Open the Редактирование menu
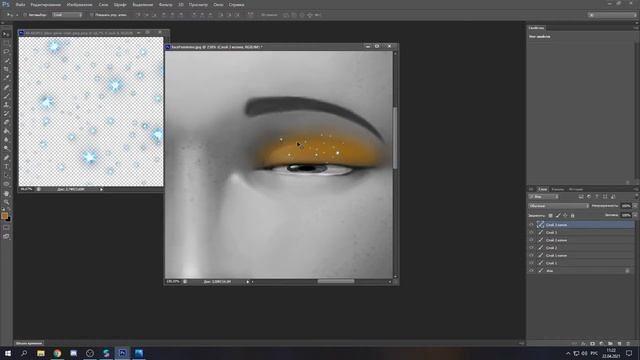Image resolution: width=640 pixels, height=360 pixels. [46, 5]
